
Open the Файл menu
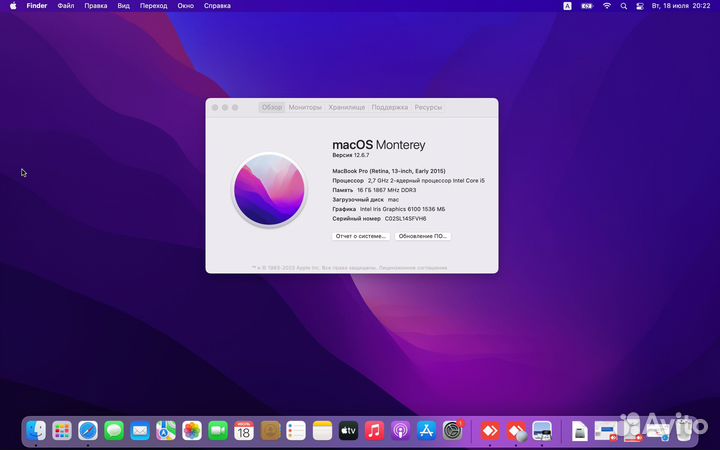[x=66, y=6]
